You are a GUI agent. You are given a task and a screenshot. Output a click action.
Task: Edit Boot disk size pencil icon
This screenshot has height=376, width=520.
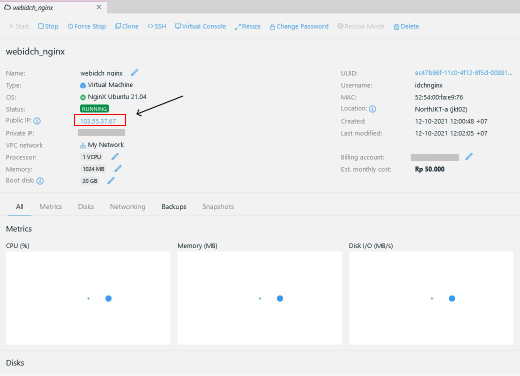click(x=111, y=180)
